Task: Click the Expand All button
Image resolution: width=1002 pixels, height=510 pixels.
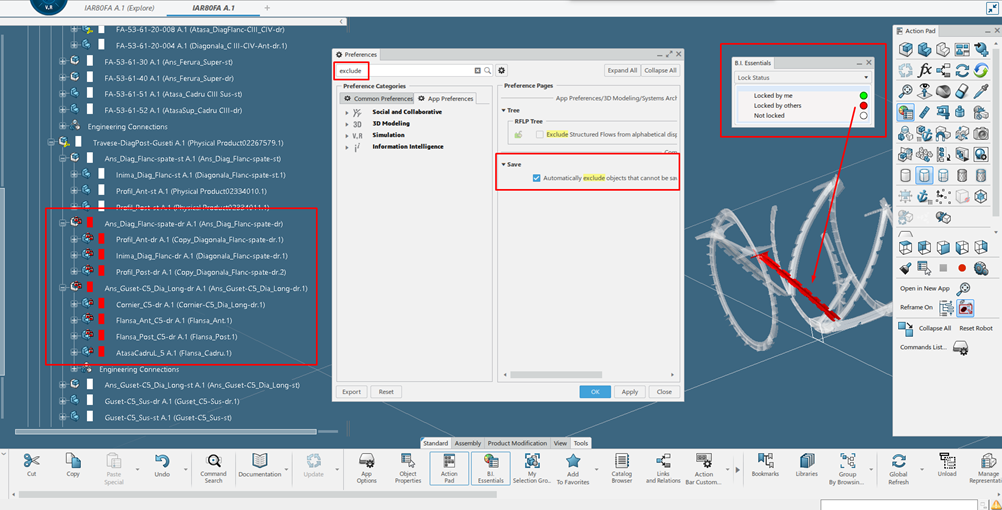Action: point(621,71)
